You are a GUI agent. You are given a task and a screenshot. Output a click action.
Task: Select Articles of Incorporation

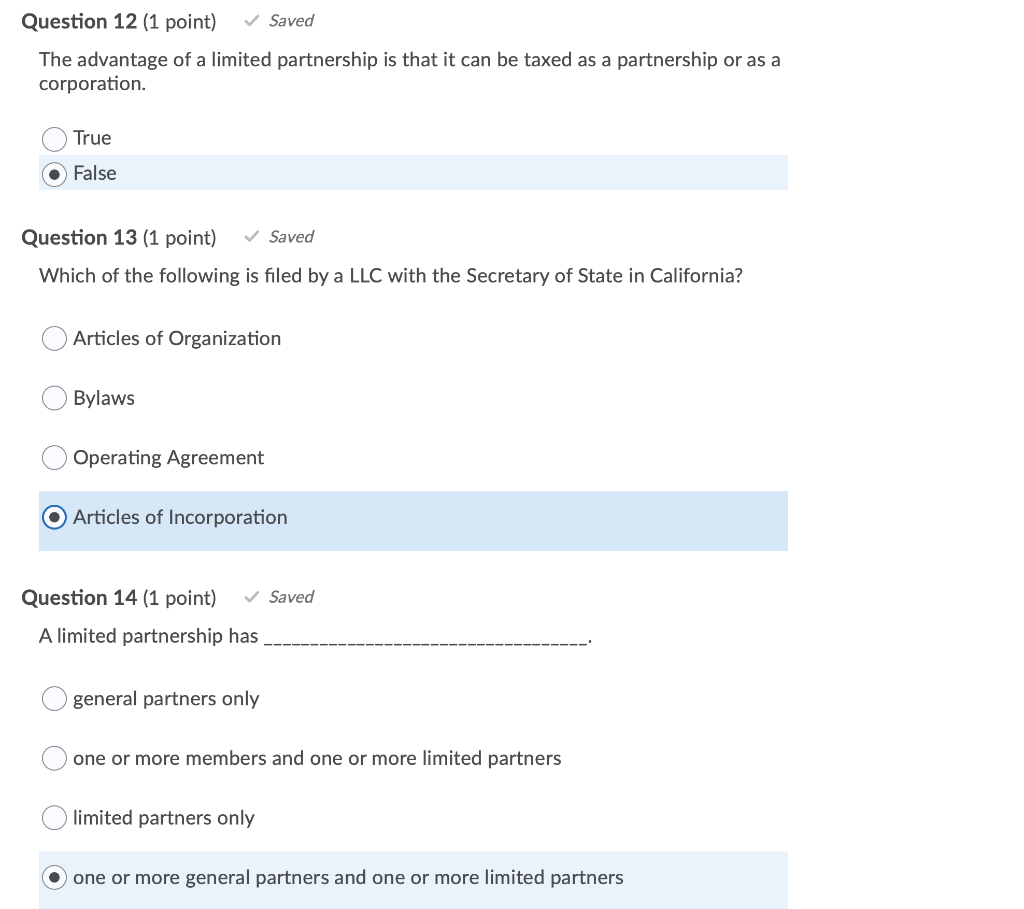54,517
